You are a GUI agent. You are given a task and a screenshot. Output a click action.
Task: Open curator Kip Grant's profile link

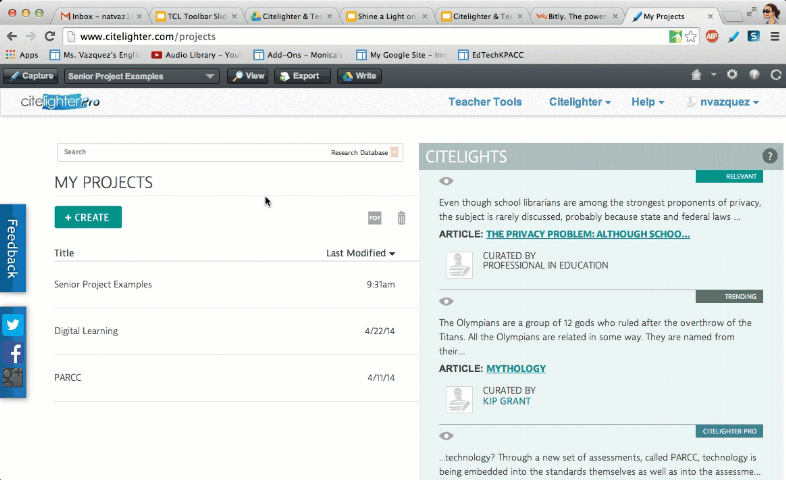tap(506, 401)
